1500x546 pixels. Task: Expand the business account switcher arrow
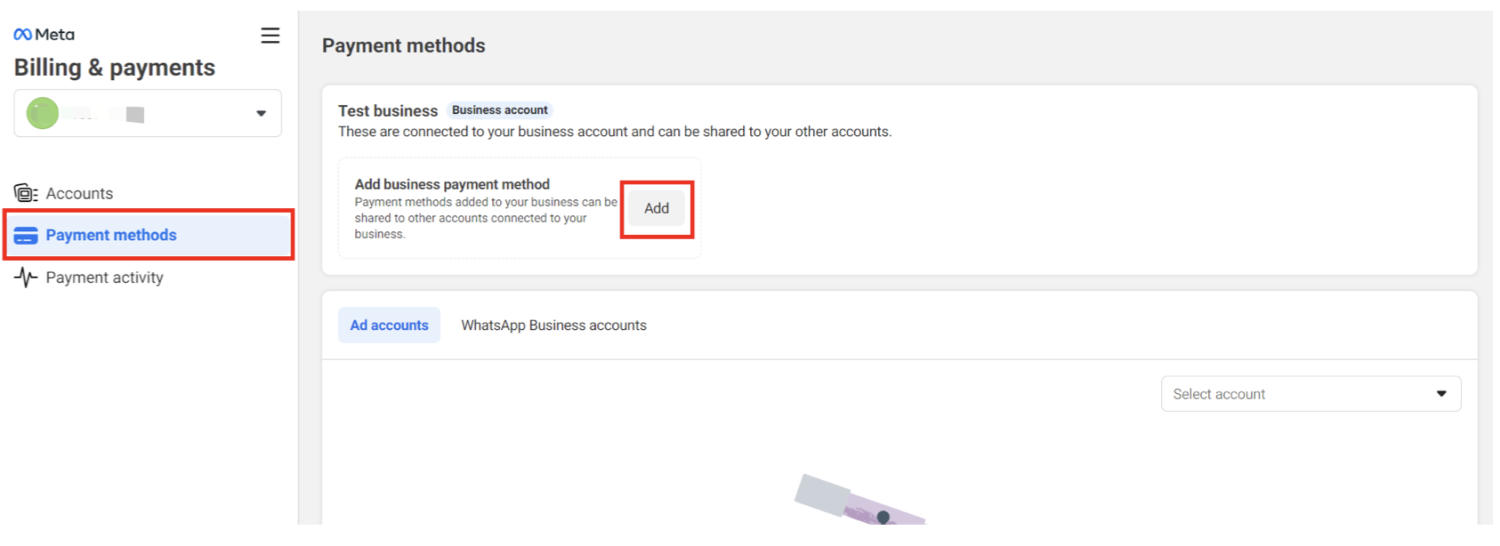click(x=261, y=114)
